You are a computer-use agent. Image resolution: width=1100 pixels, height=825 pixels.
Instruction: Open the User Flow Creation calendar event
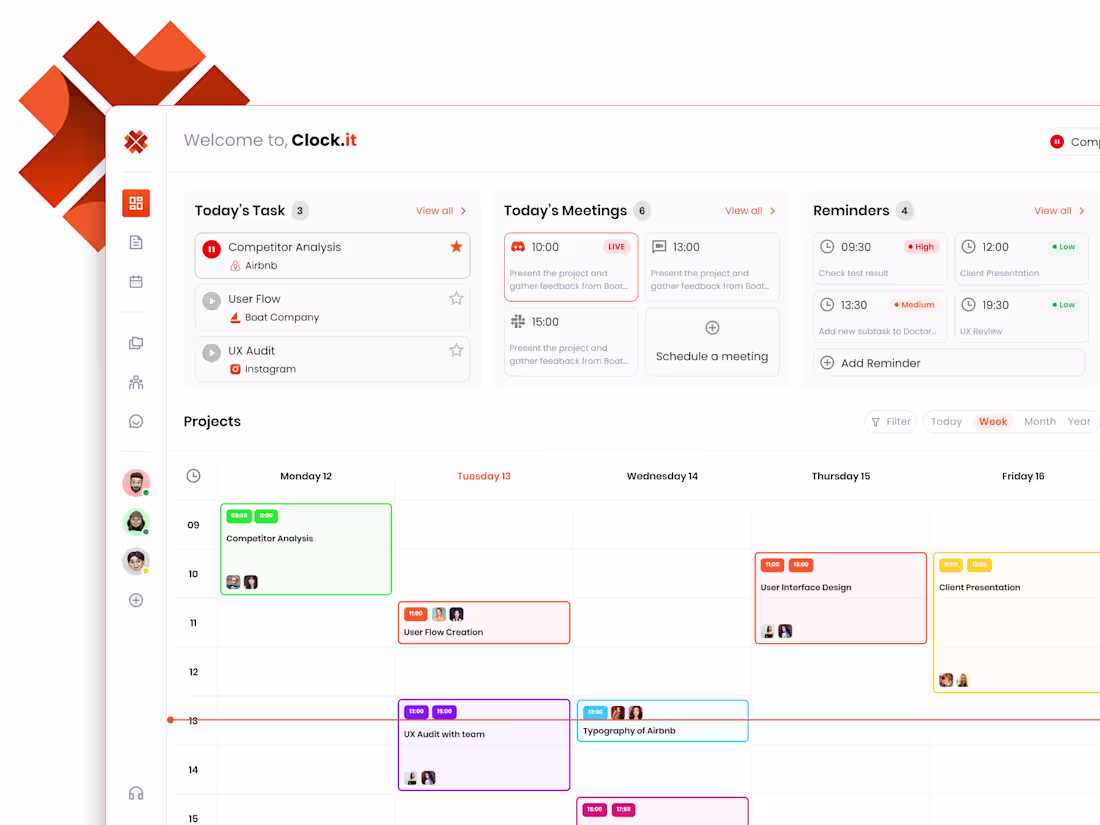[484, 622]
